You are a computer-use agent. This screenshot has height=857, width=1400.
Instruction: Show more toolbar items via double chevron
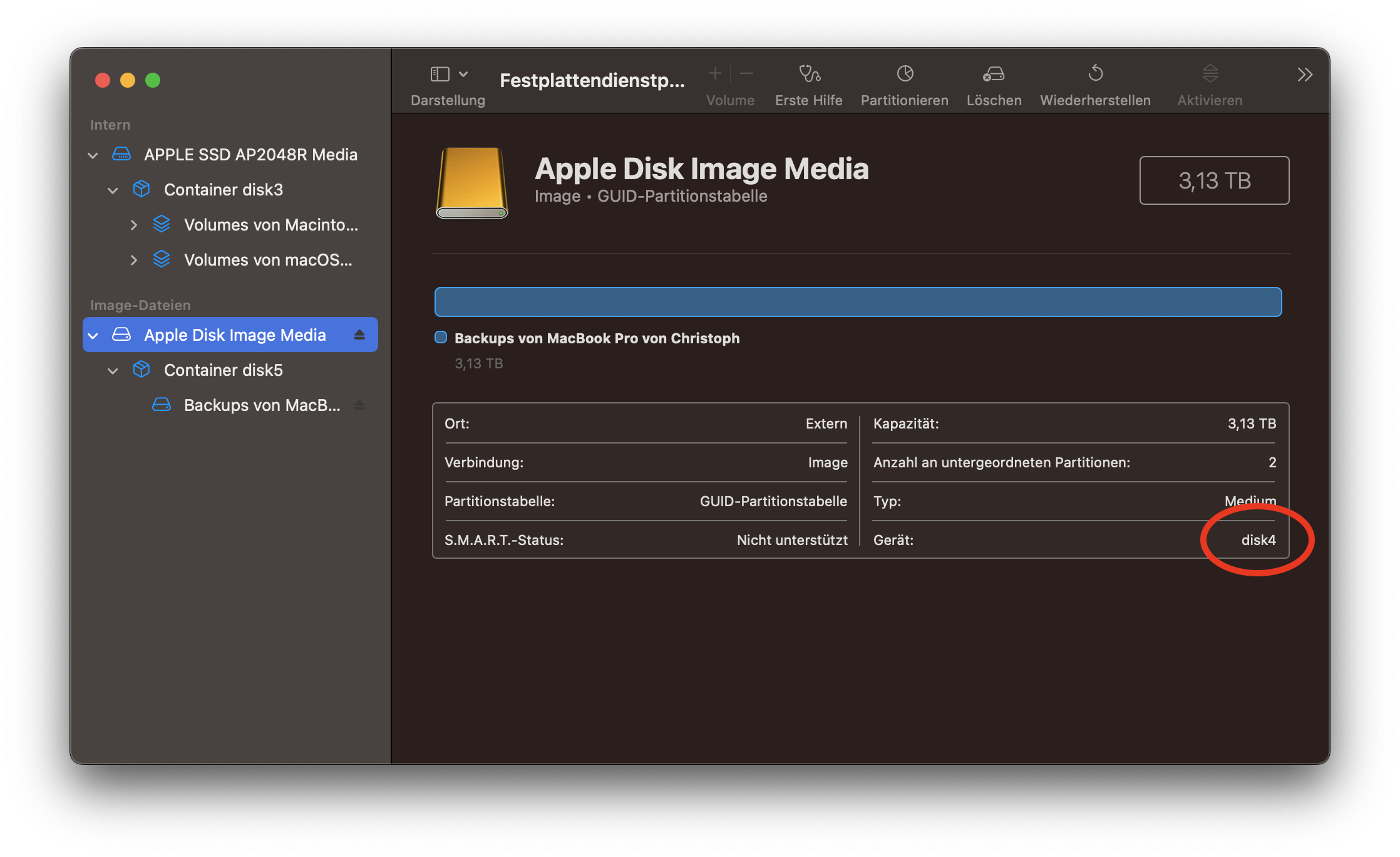point(1305,75)
